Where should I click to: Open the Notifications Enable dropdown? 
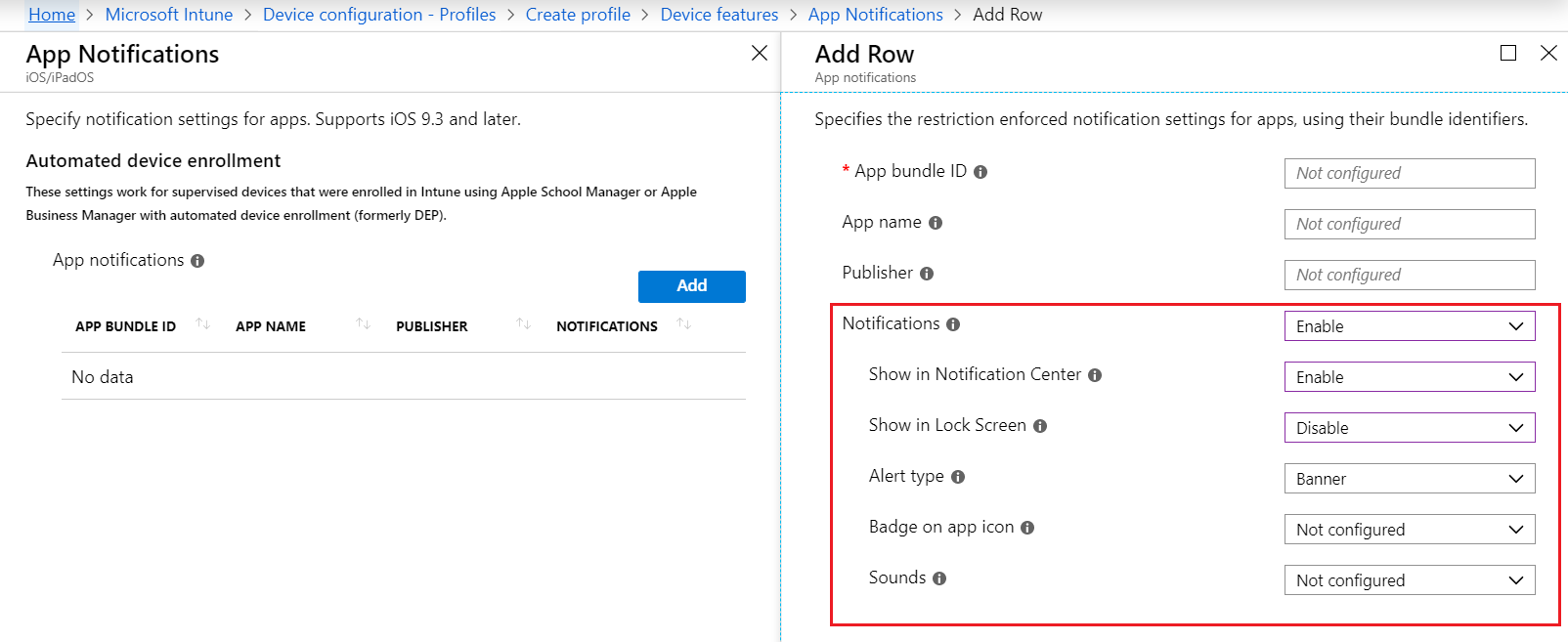tap(1409, 326)
